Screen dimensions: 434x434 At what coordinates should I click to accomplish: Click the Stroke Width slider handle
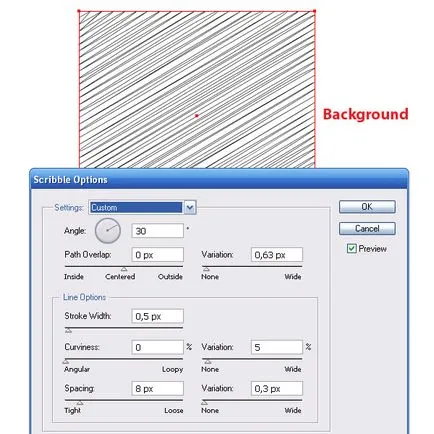pos(68,330)
